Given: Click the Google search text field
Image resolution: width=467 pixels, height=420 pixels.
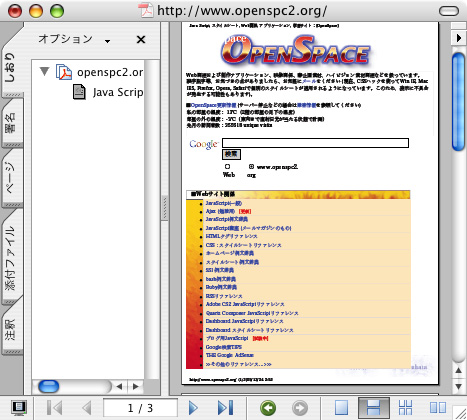Looking at the screenshot, I should 315,143.
